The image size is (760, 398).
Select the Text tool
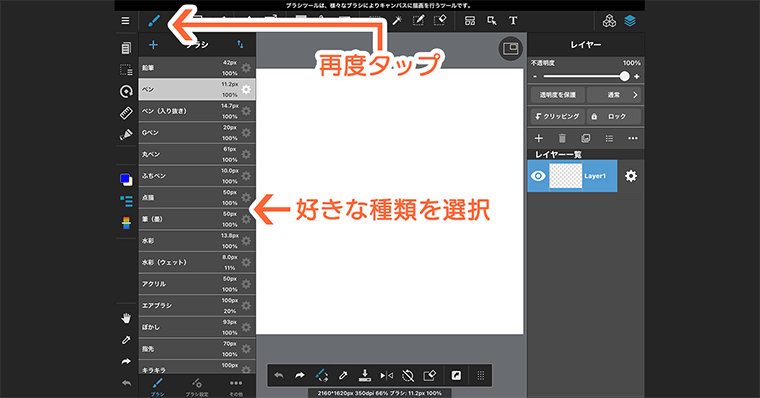513,21
